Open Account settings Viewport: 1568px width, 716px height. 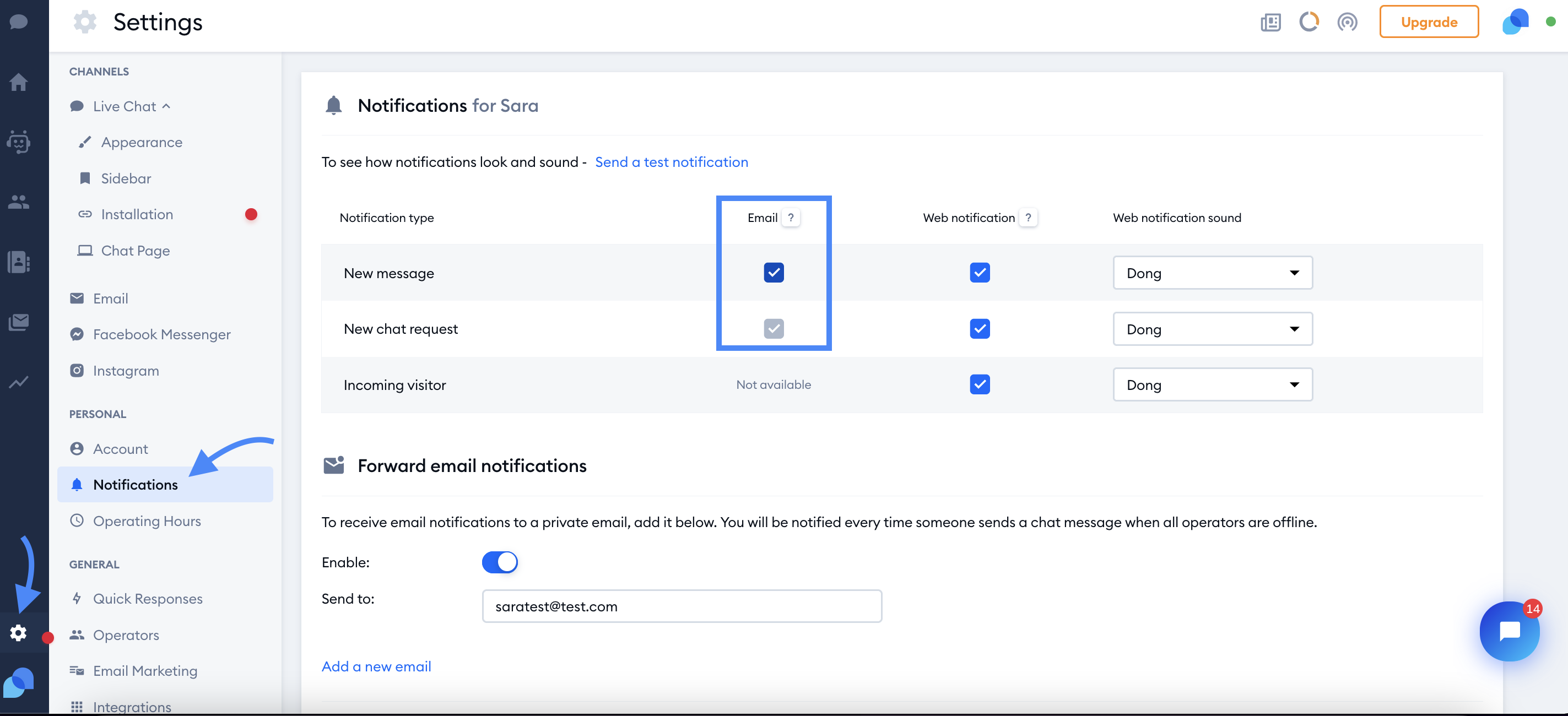(x=120, y=449)
